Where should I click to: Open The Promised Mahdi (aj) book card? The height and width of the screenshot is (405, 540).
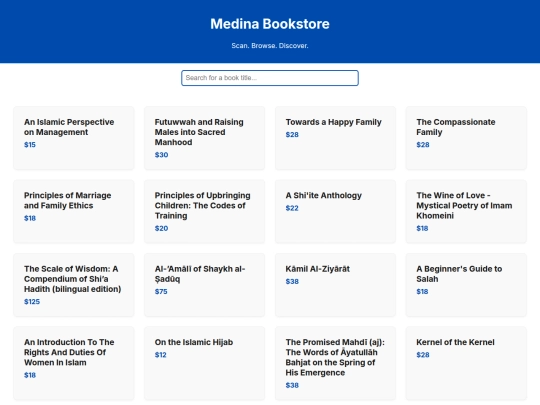point(335,363)
